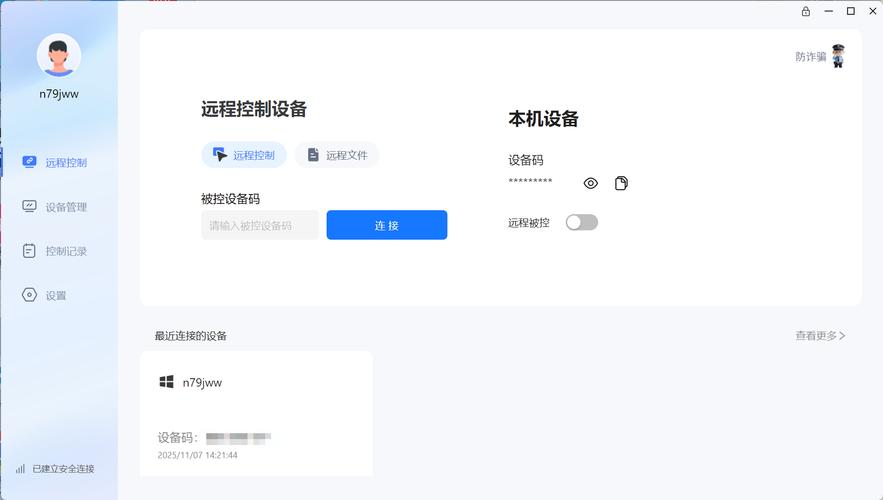
Task: Click the 控制记录 clipboard icon
Action: (x=29, y=251)
